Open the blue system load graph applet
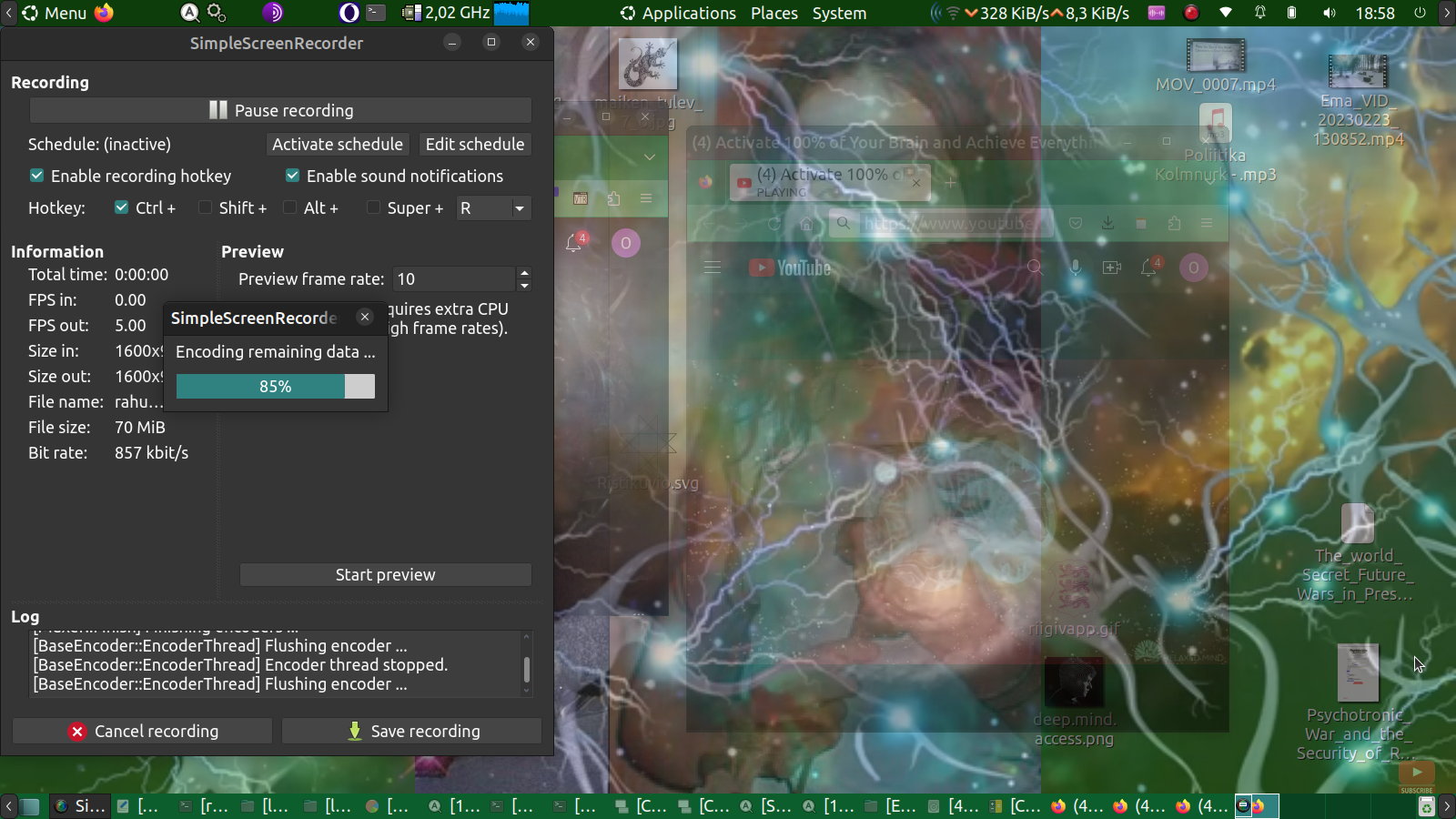 511,13
